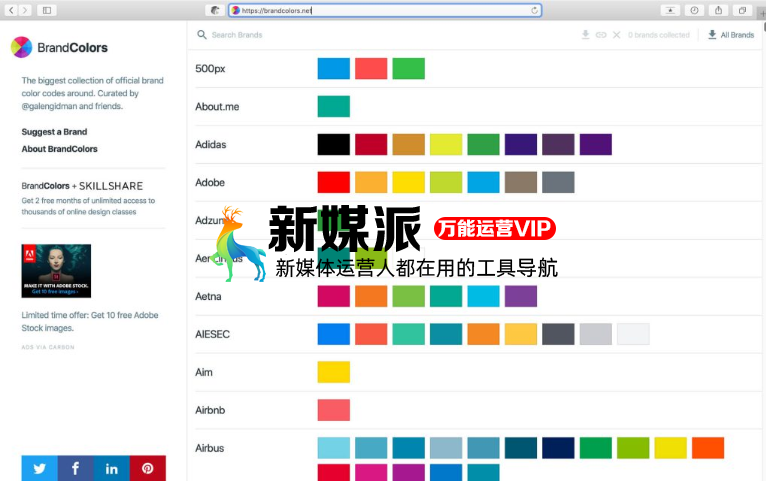The image size is (766, 486).
Task: Share on Twitter
Action: (x=40, y=468)
